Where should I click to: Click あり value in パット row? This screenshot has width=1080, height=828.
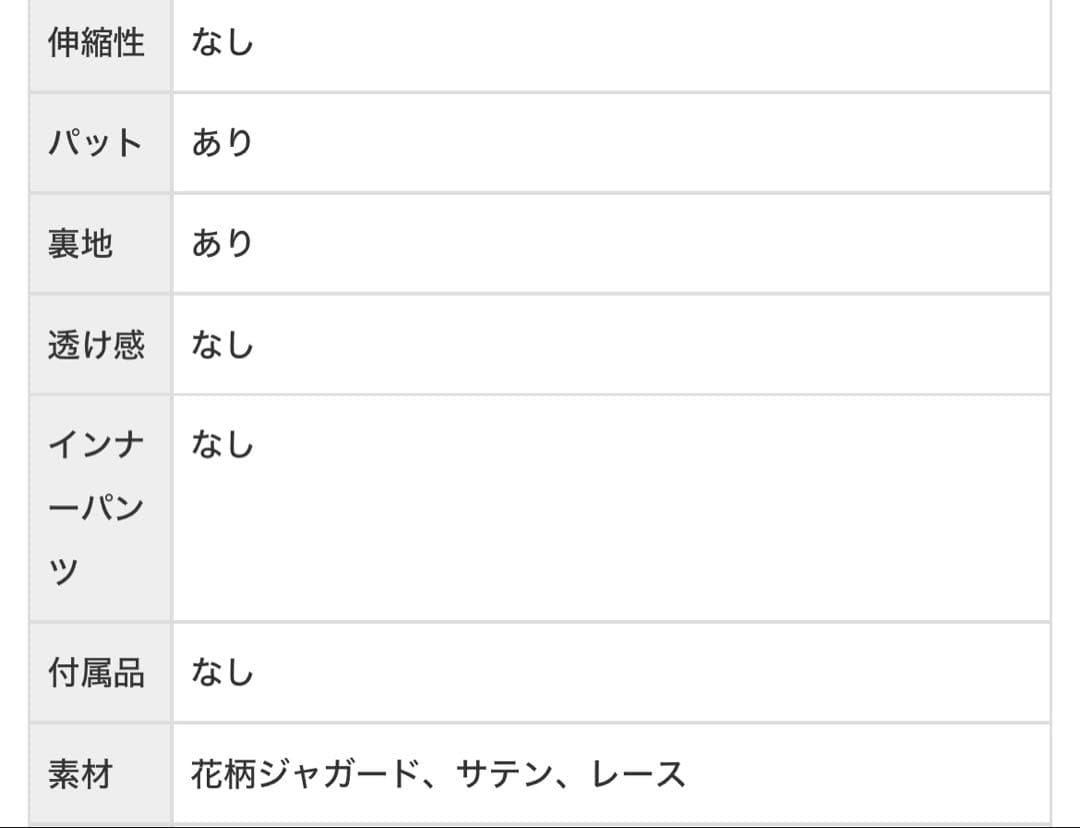223,143
